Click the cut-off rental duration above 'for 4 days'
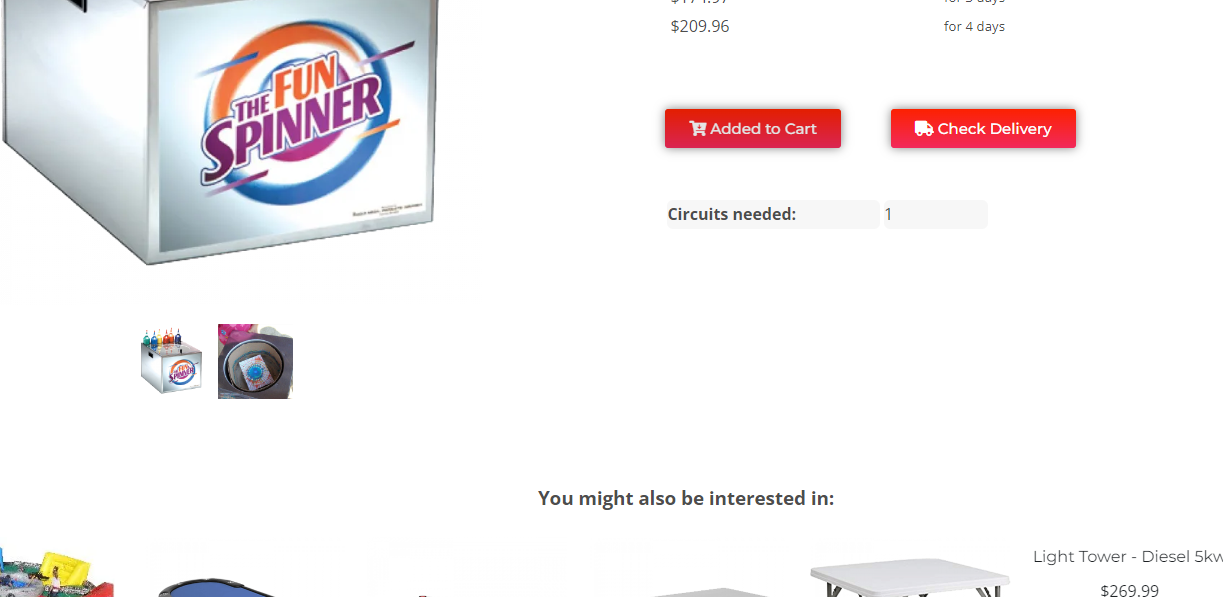 click(x=974, y=3)
